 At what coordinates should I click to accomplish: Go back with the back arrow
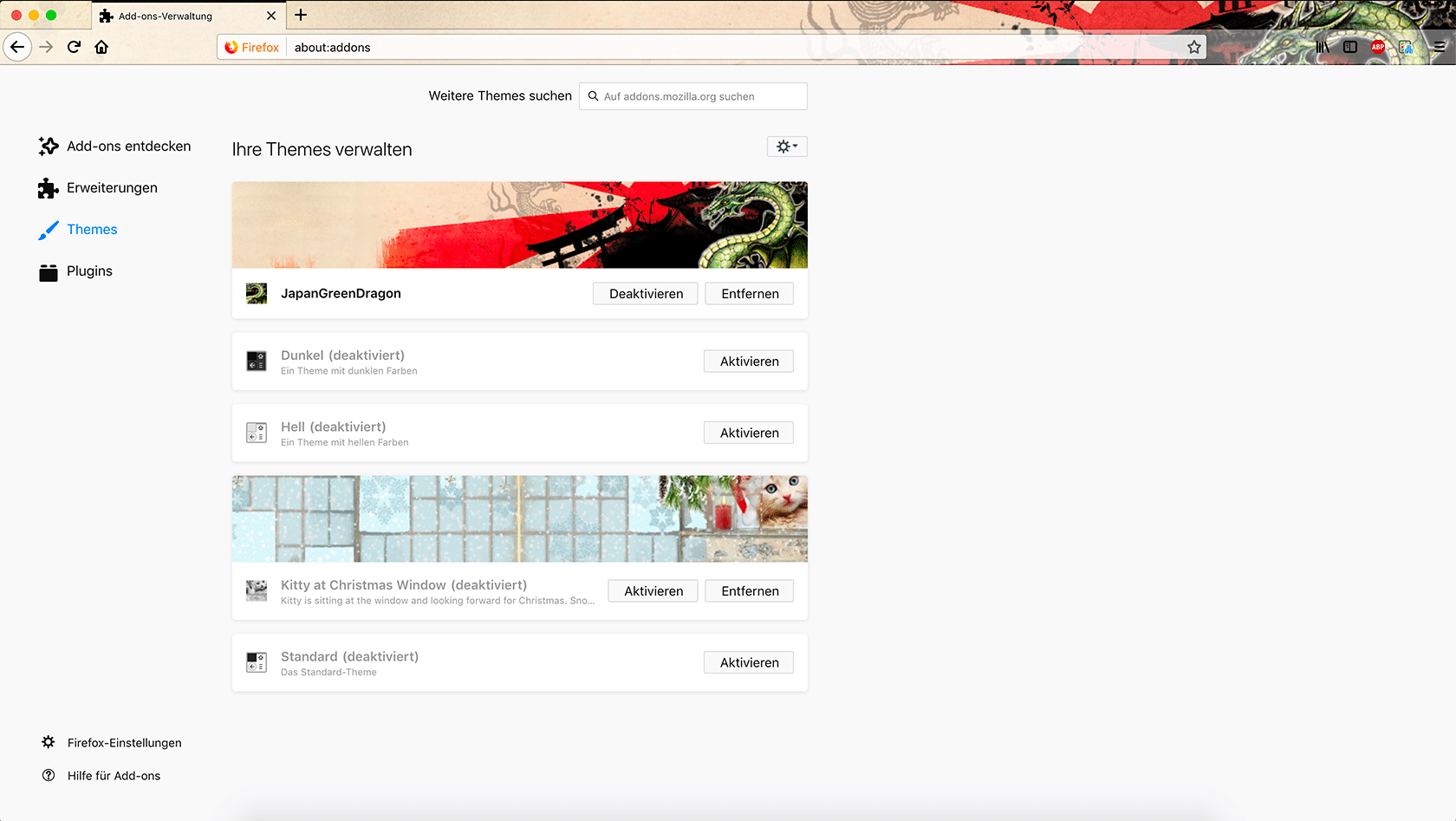point(17,47)
